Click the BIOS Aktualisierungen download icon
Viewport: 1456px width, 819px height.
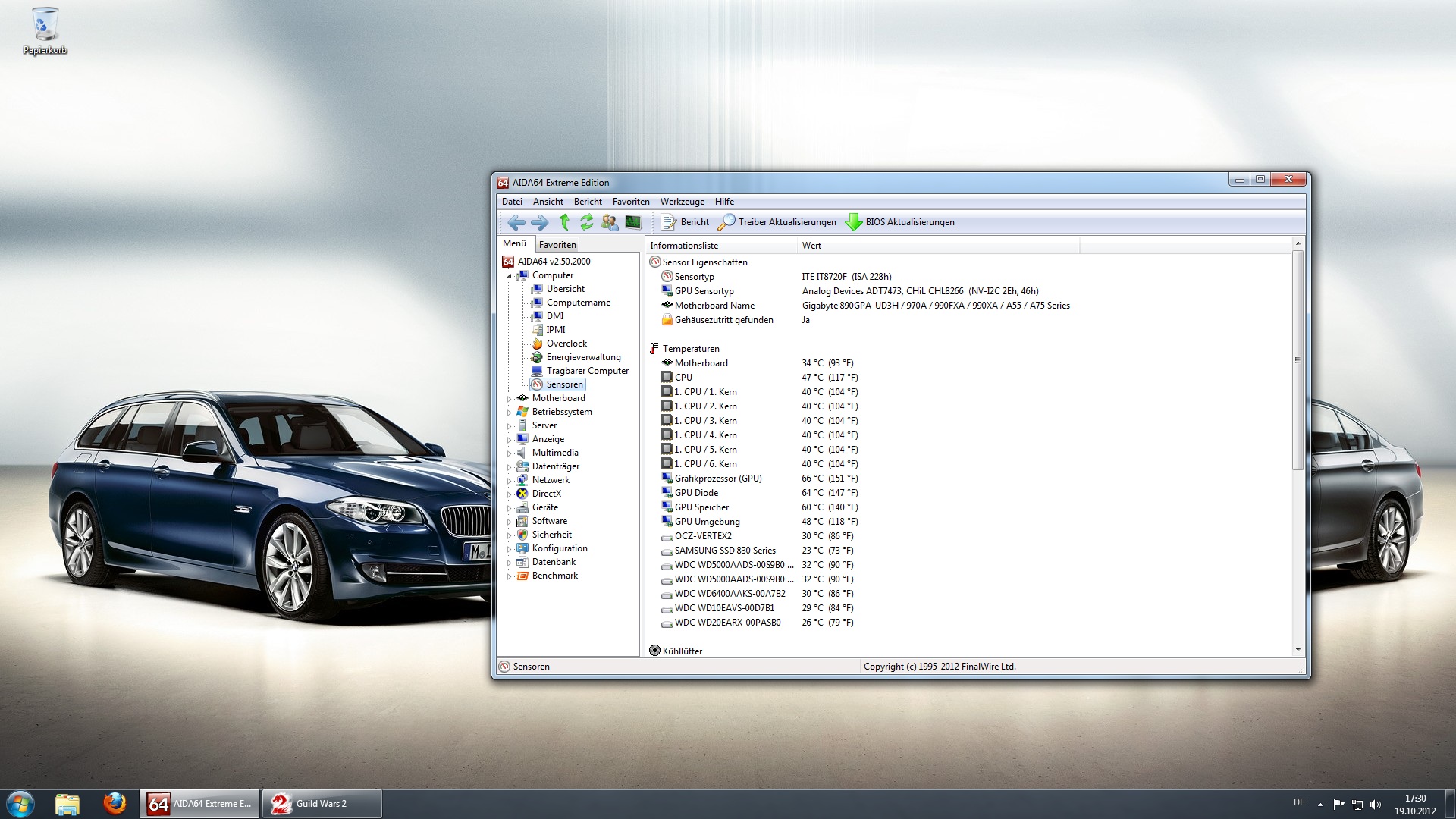click(854, 222)
